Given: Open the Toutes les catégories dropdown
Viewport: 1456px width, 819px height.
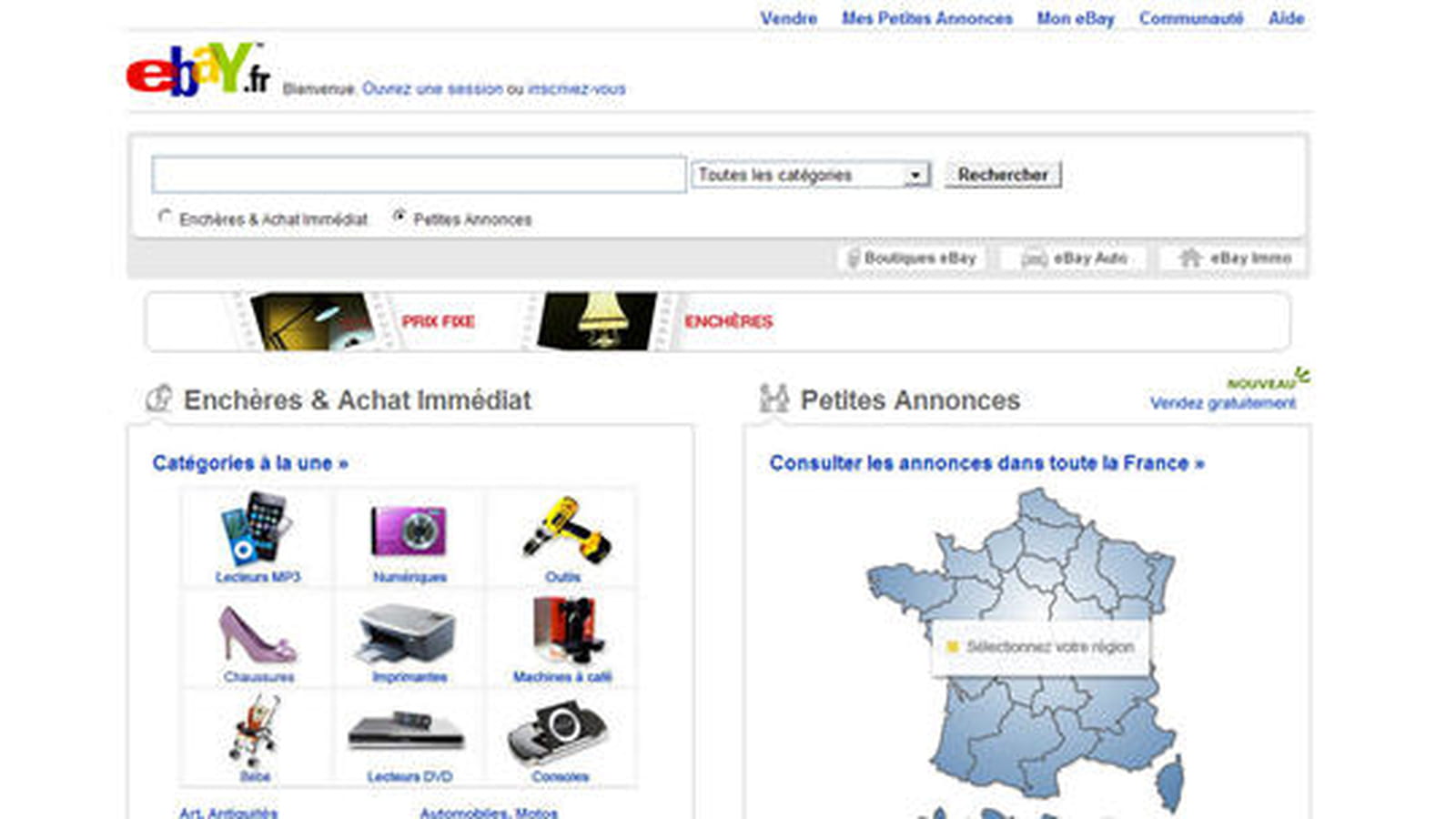Looking at the screenshot, I should click(x=810, y=175).
